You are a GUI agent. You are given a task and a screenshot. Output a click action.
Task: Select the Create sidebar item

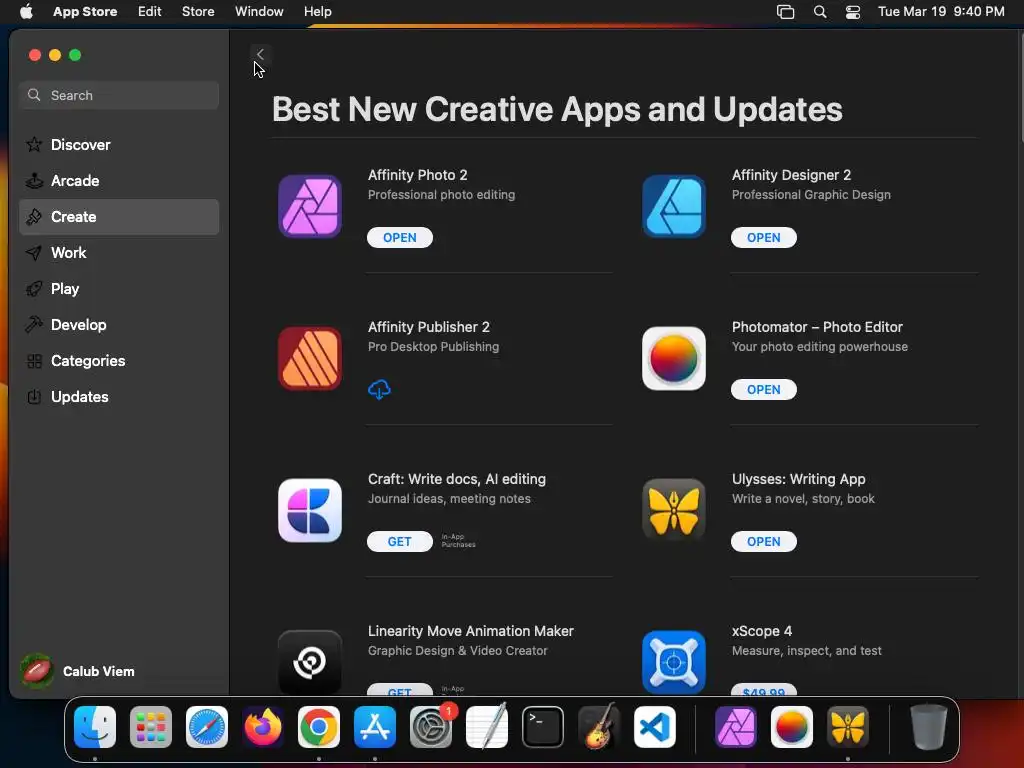pyautogui.click(x=119, y=217)
